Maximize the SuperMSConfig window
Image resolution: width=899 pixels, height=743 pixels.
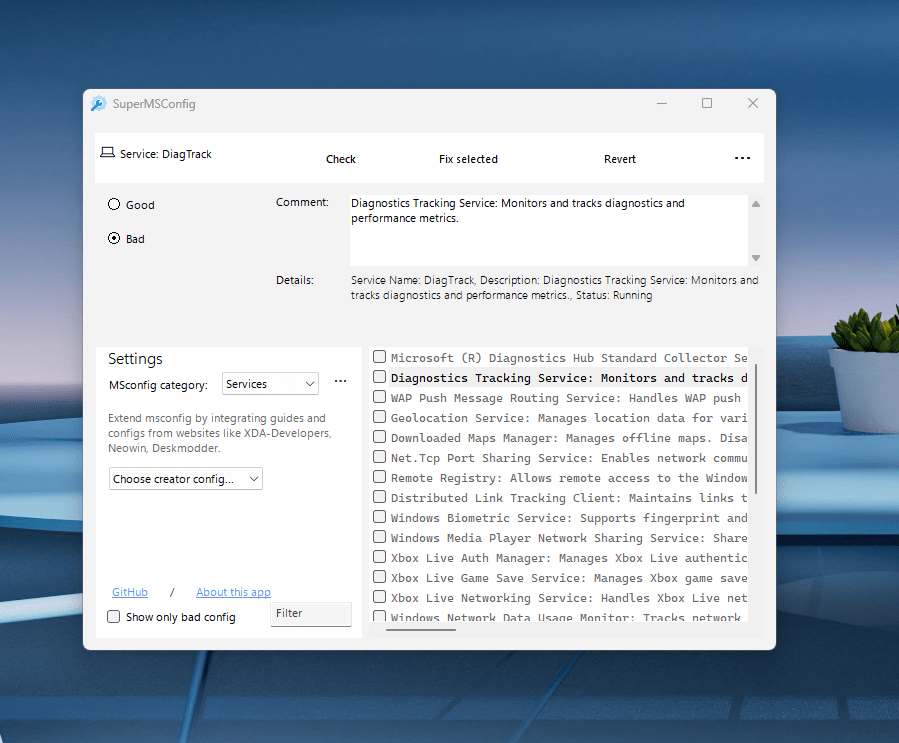click(x=707, y=103)
